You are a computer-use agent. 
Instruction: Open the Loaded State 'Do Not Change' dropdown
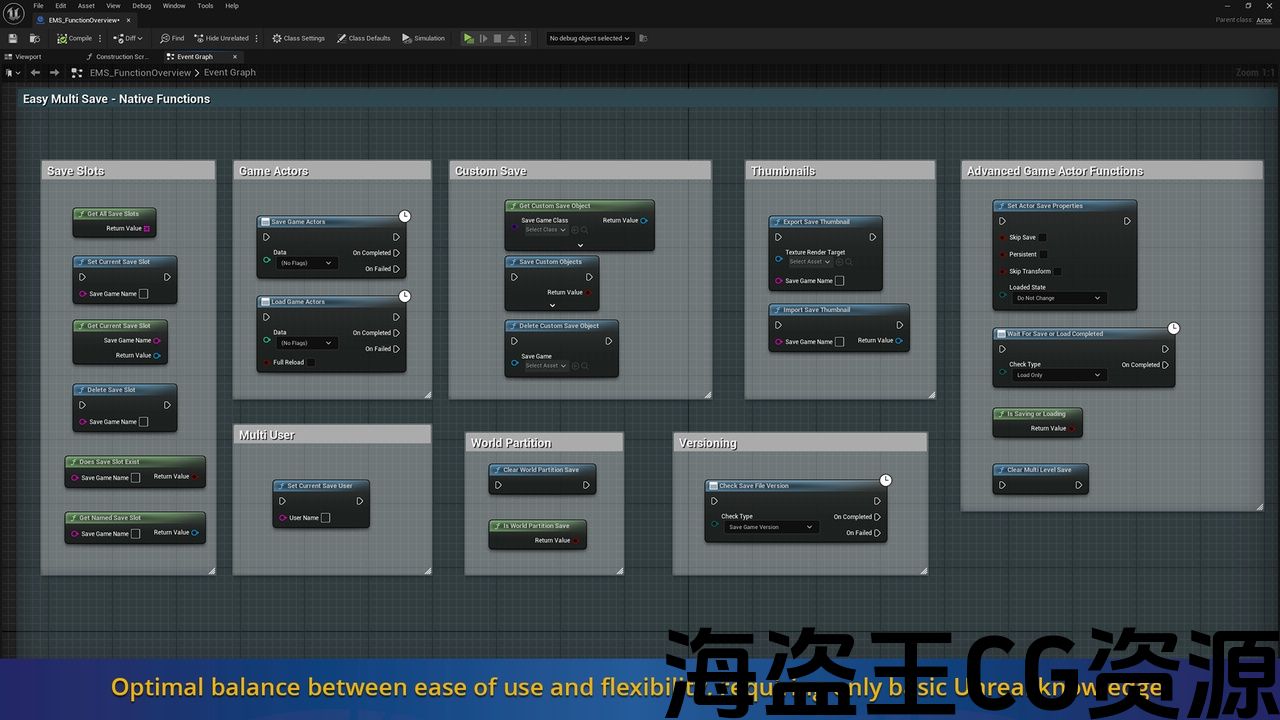[x=1057, y=298]
